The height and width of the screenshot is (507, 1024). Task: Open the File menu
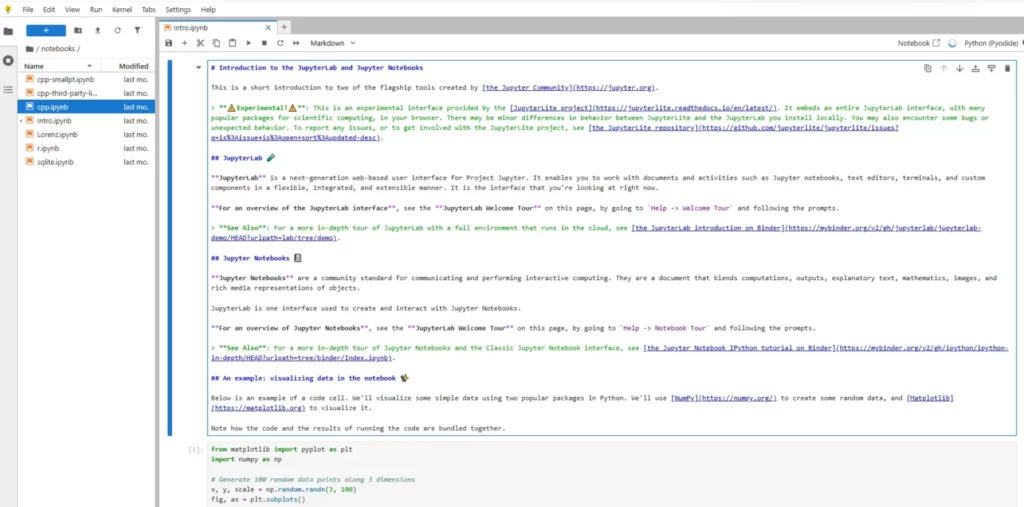click(x=28, y=10)
